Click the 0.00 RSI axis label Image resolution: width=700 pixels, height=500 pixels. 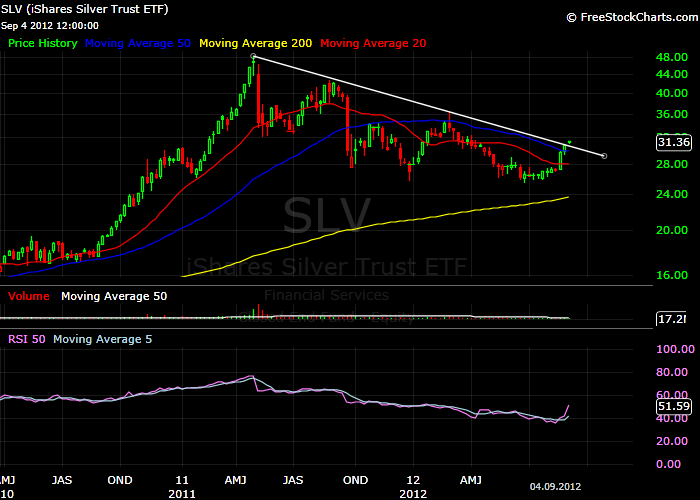click(x=668, y=464)
